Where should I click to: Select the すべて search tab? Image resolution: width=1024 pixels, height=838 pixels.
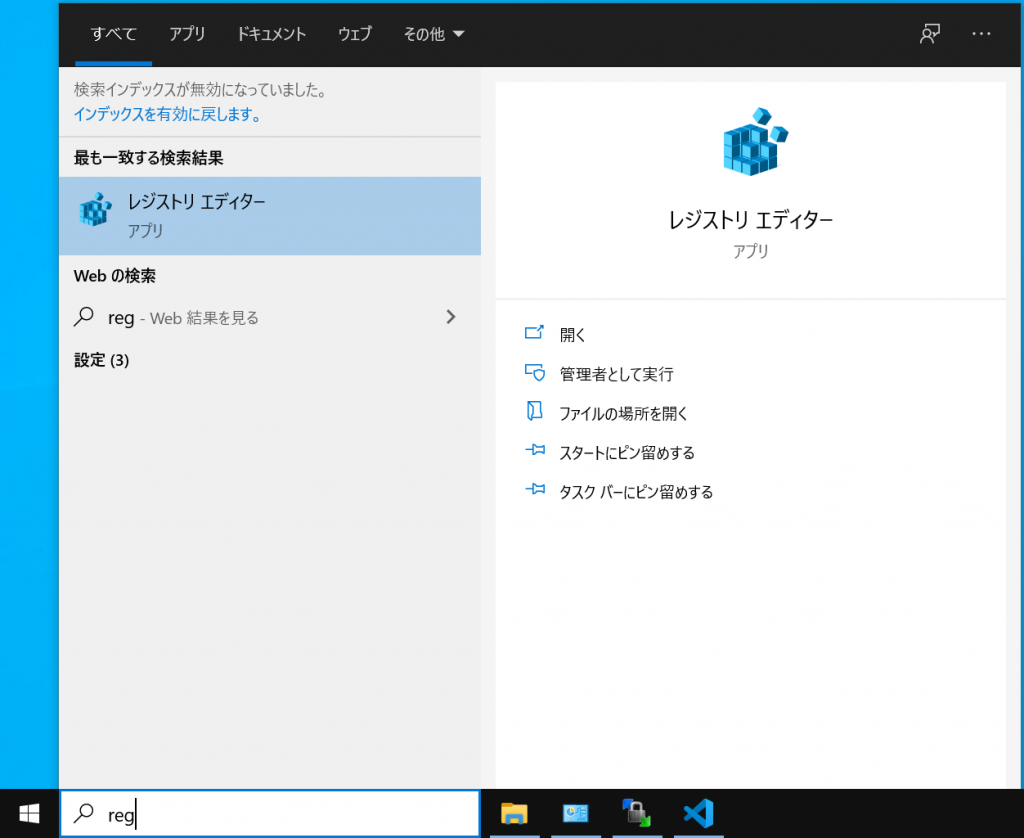pyautogui.click(x=114, y=34)
